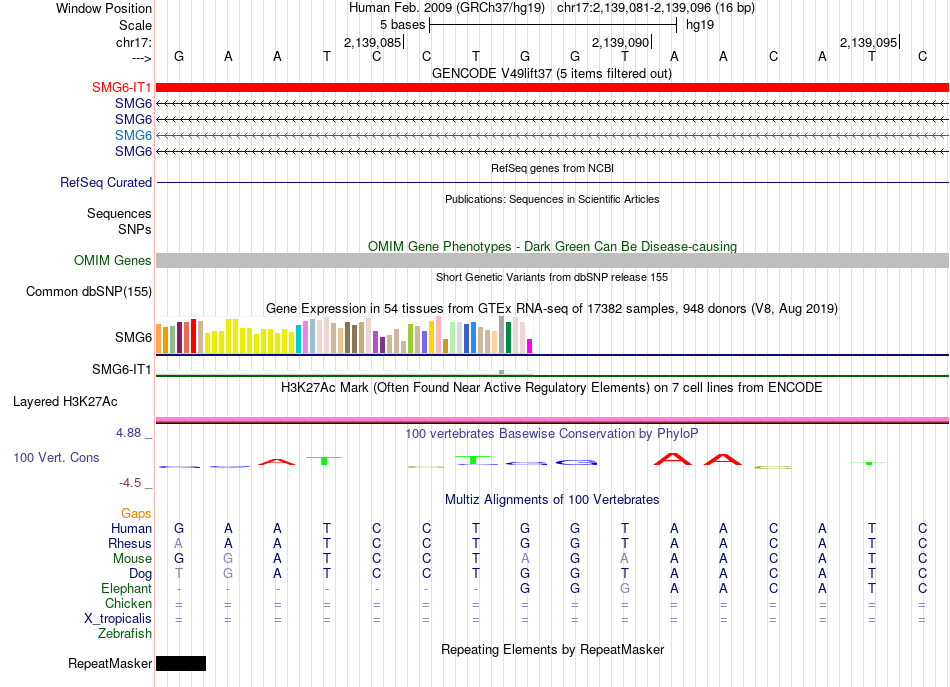Viewport: 950px width, 687px height.
Task: Click the RepeatMasker track label
Action: click(x=110, y=663)
